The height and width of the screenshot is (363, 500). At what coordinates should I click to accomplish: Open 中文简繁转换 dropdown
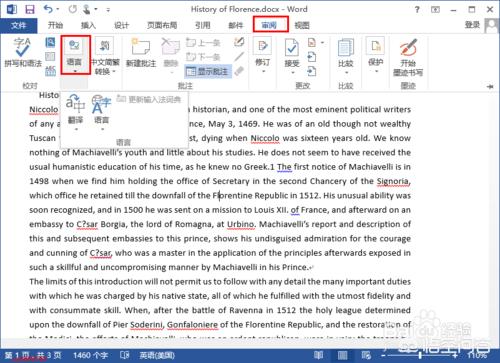[x=105, y=67]
